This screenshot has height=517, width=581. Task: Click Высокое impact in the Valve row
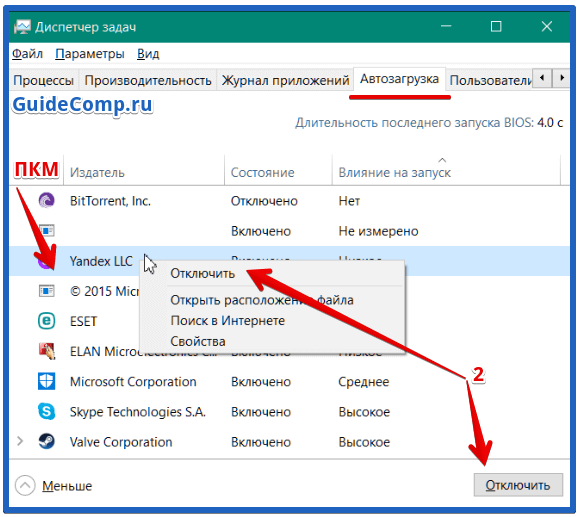click(364, 442)
